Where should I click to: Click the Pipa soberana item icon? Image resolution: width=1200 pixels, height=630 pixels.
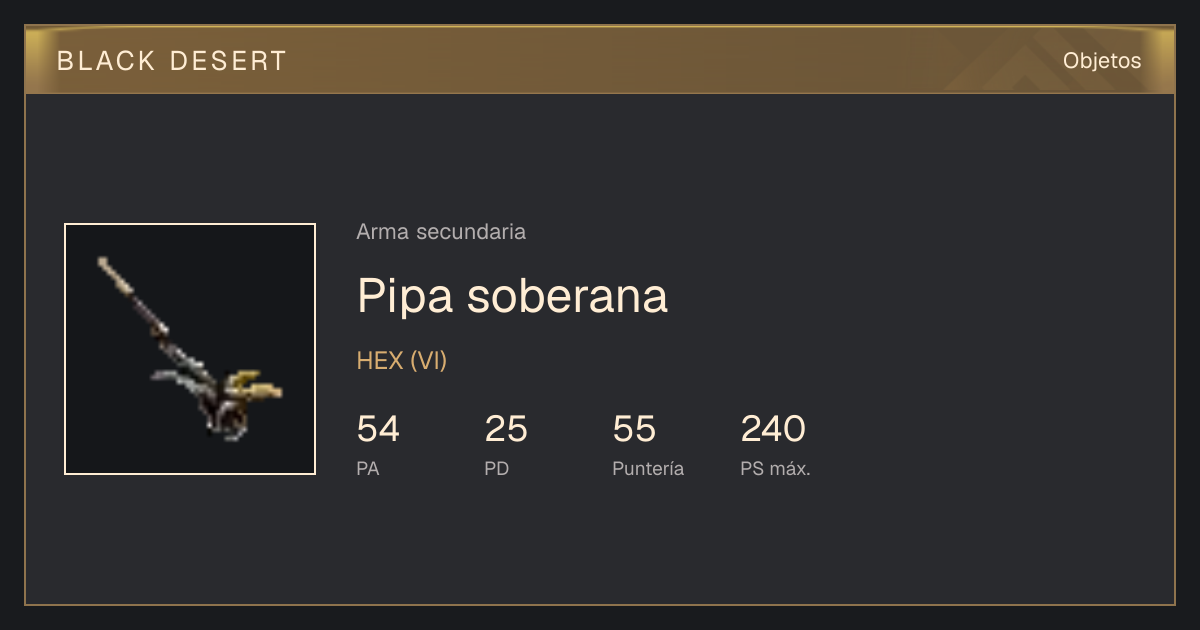click(x=190, y=349)
